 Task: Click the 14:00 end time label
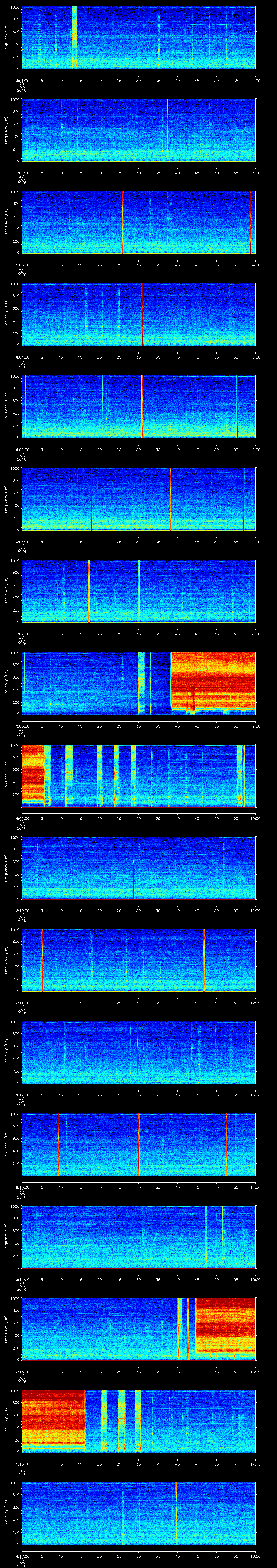(x=256, y=1187)
